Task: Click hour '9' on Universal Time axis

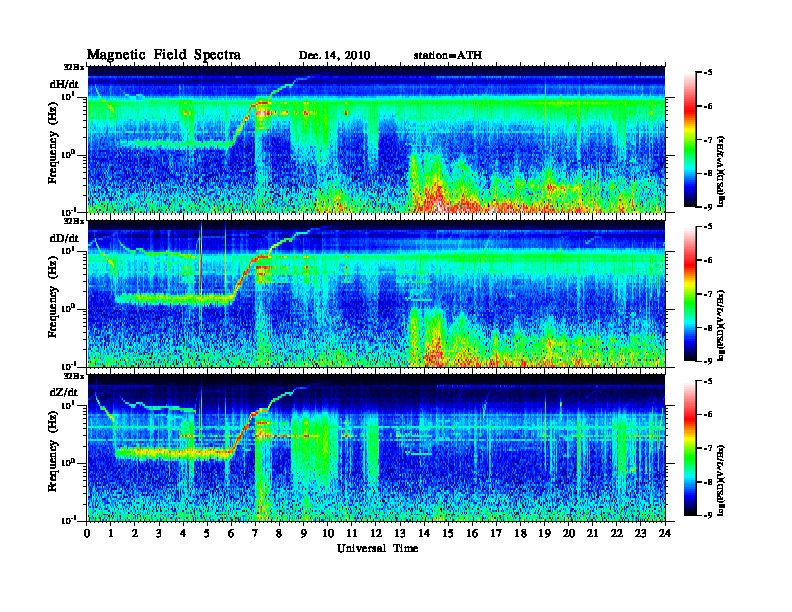Action: (x=304, y=533)
